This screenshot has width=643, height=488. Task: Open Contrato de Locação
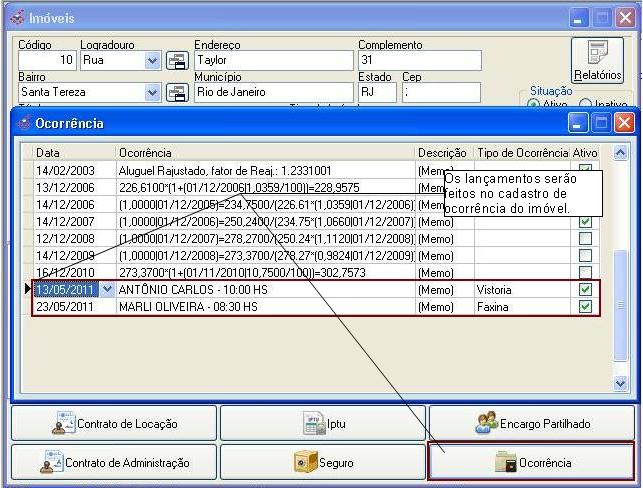pos(113,424)
